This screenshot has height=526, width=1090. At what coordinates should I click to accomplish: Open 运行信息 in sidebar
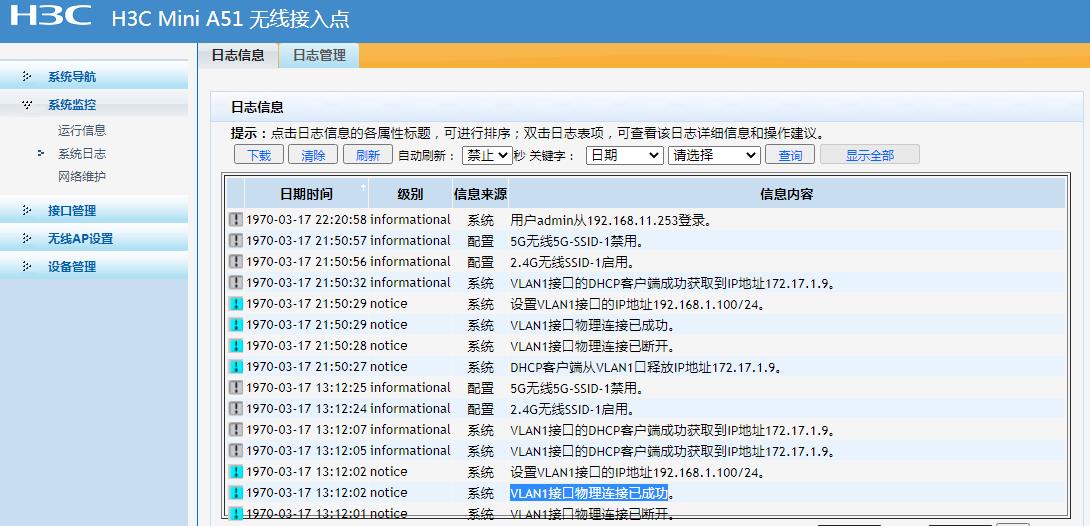tap(82, 130)
